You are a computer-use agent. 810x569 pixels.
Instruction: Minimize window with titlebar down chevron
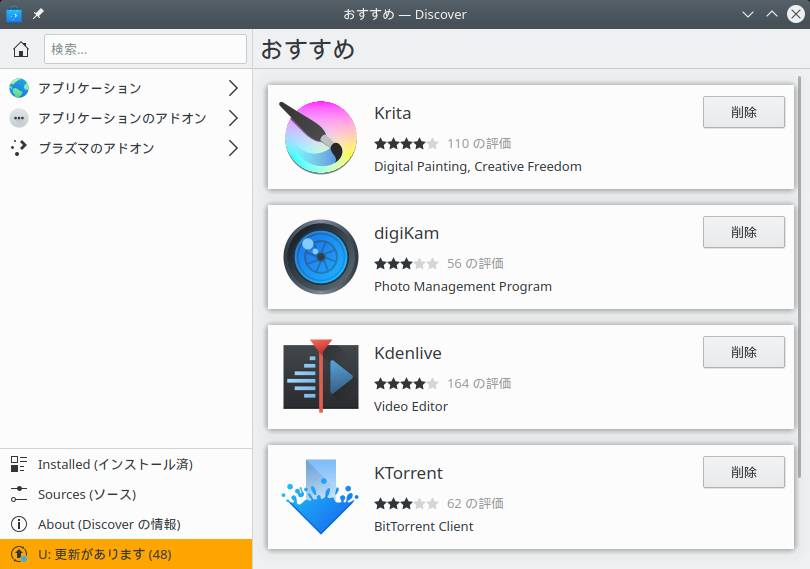coord(747,14)
